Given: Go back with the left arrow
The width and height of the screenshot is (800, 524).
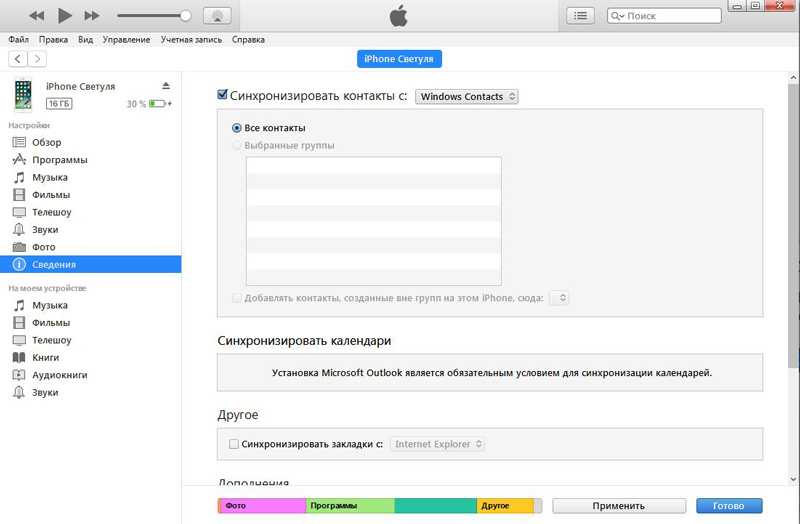Looking at the screenshot, I should point(18,59).
